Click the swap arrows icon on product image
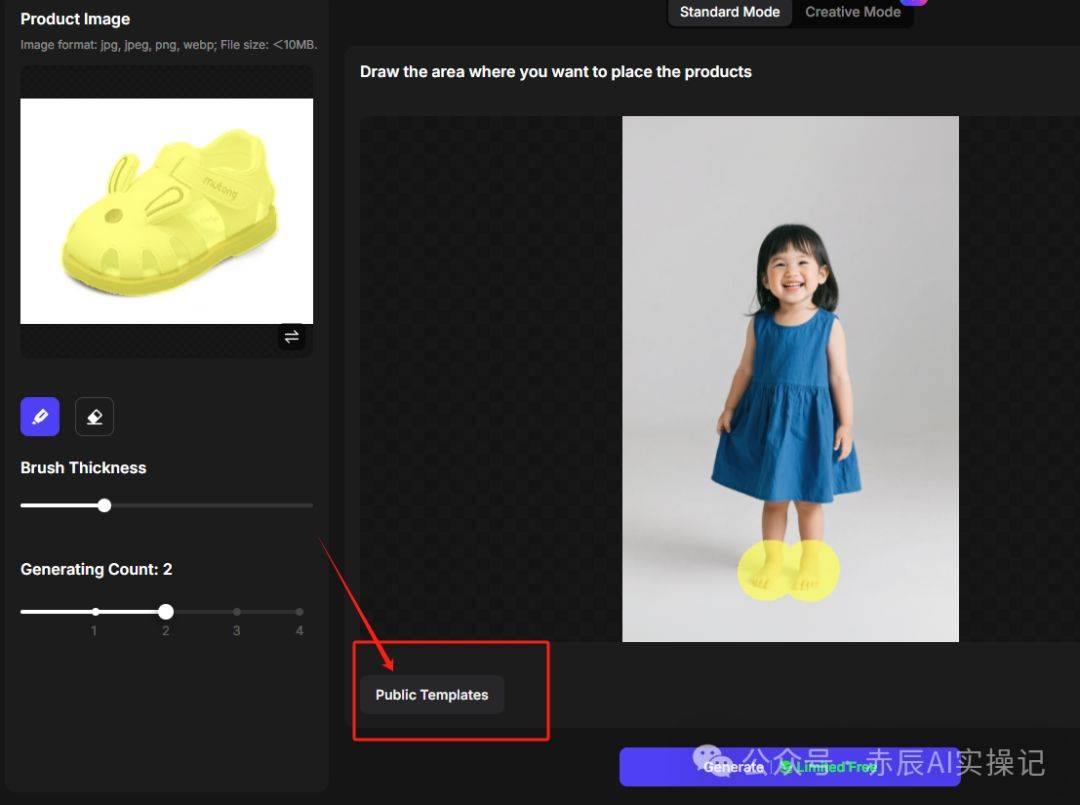This screenshot has width=1080, height=805. pyautogui.click(x=292, y=337)
